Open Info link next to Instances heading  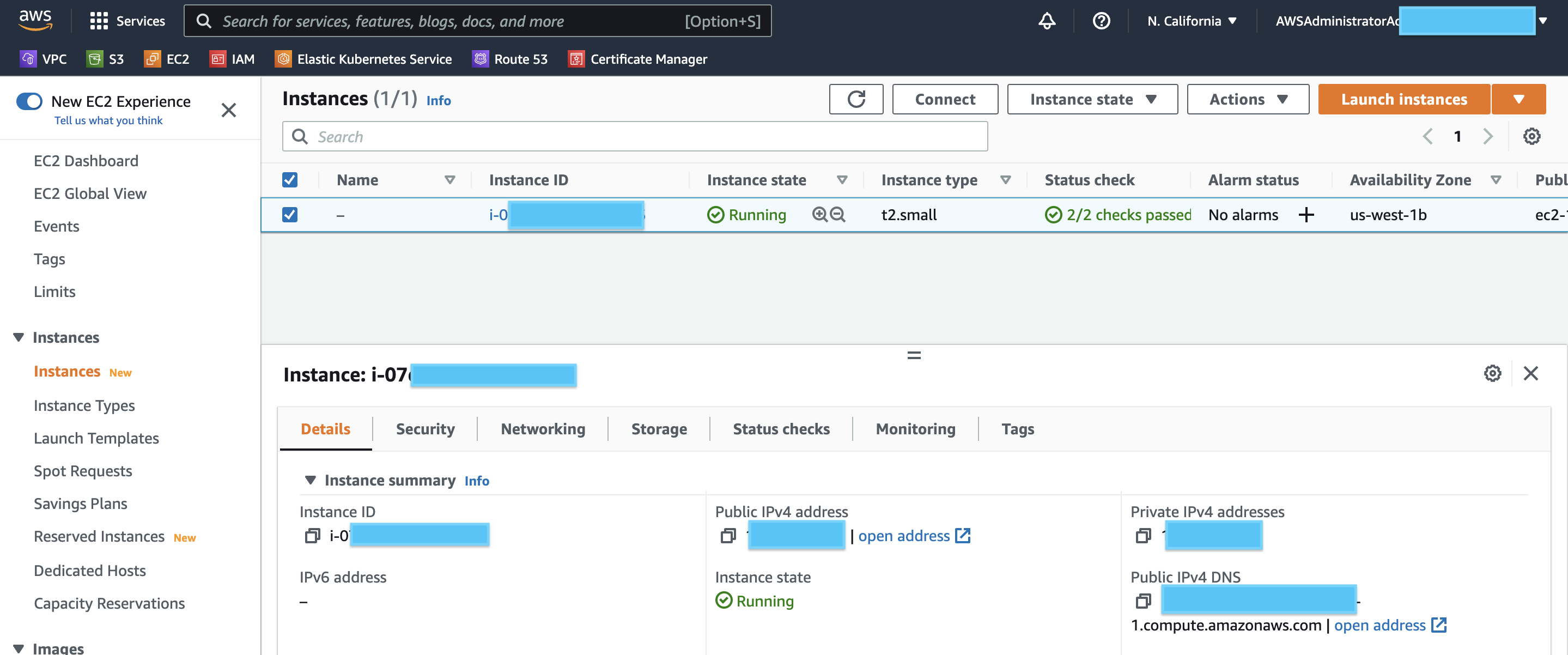click(x=438, y=100)
